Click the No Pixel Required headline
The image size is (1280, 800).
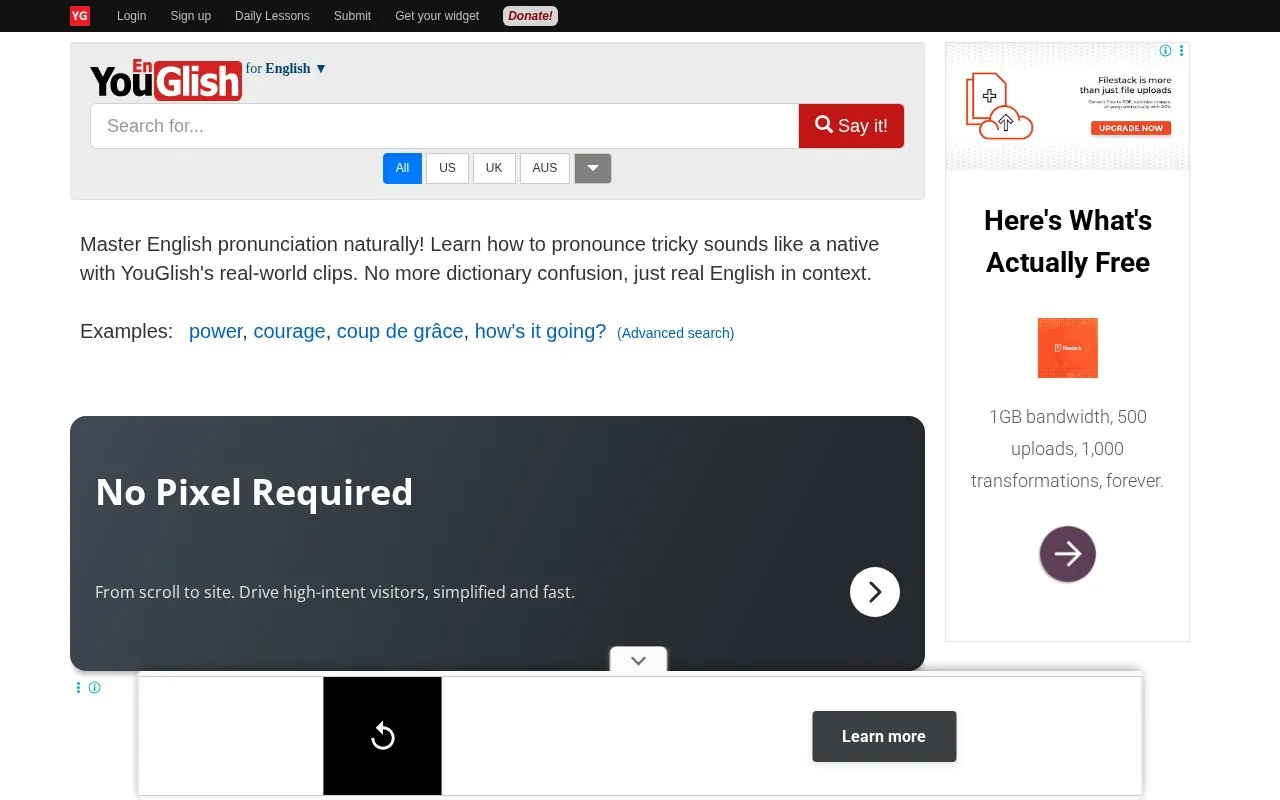[254, 492]
